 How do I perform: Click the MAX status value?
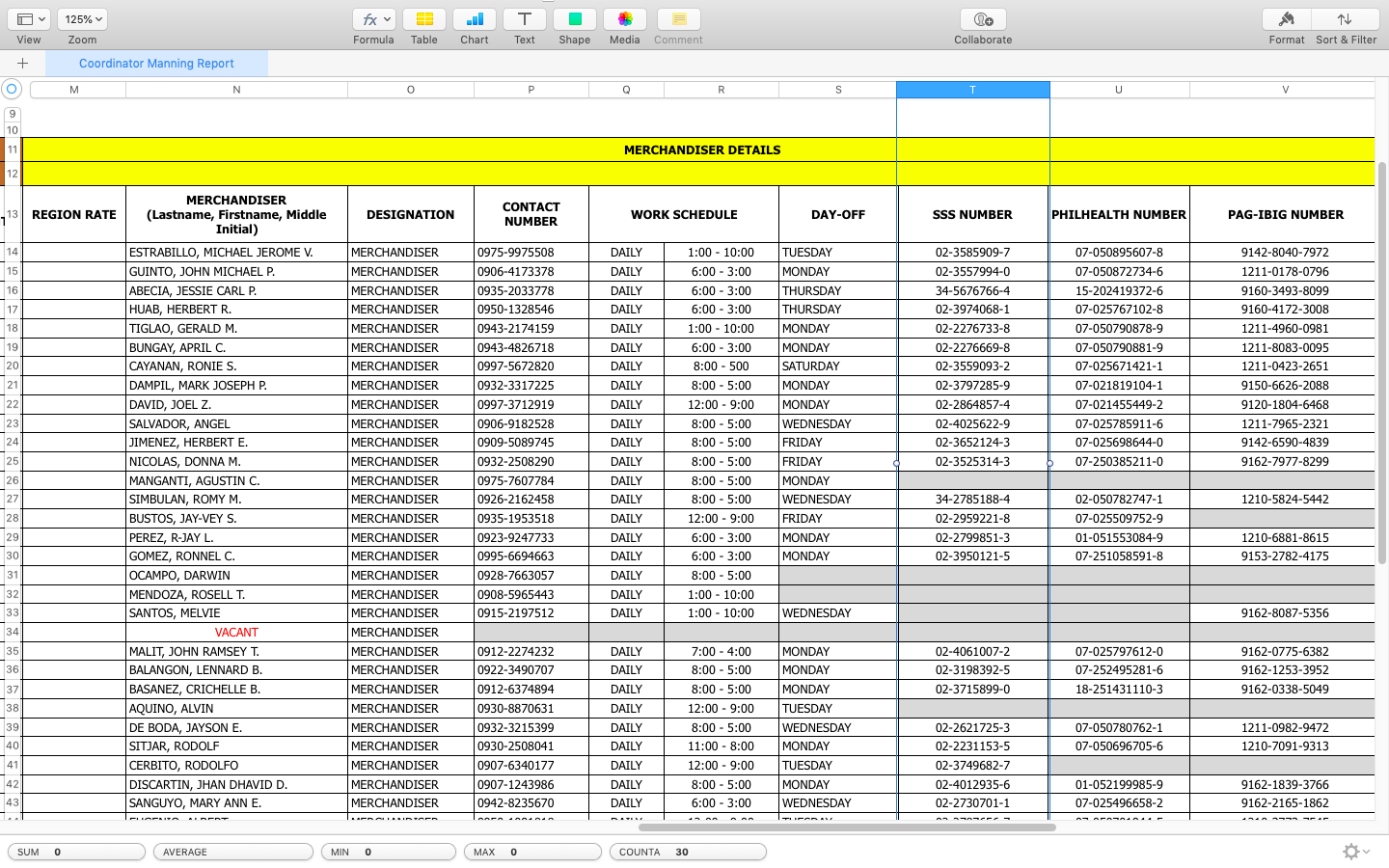[532, 852]
